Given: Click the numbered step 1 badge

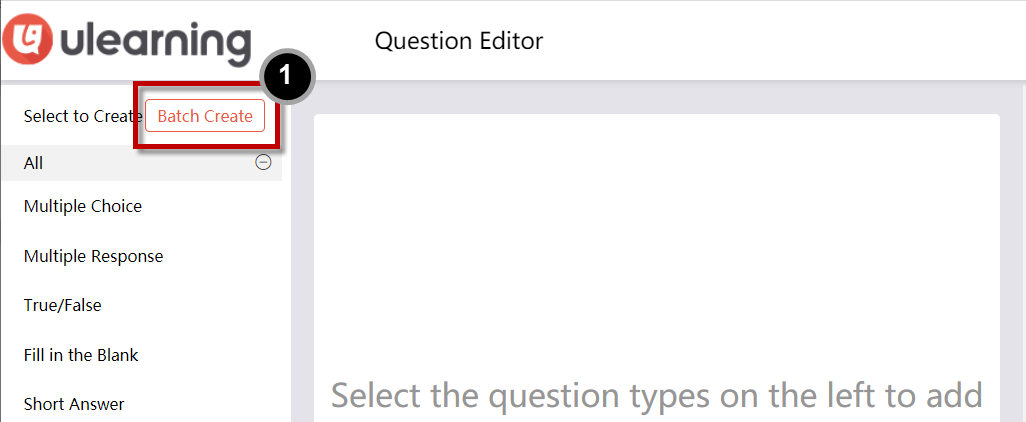Looking at the screenshot, I should pyautogui.click(x=288, y=76).
